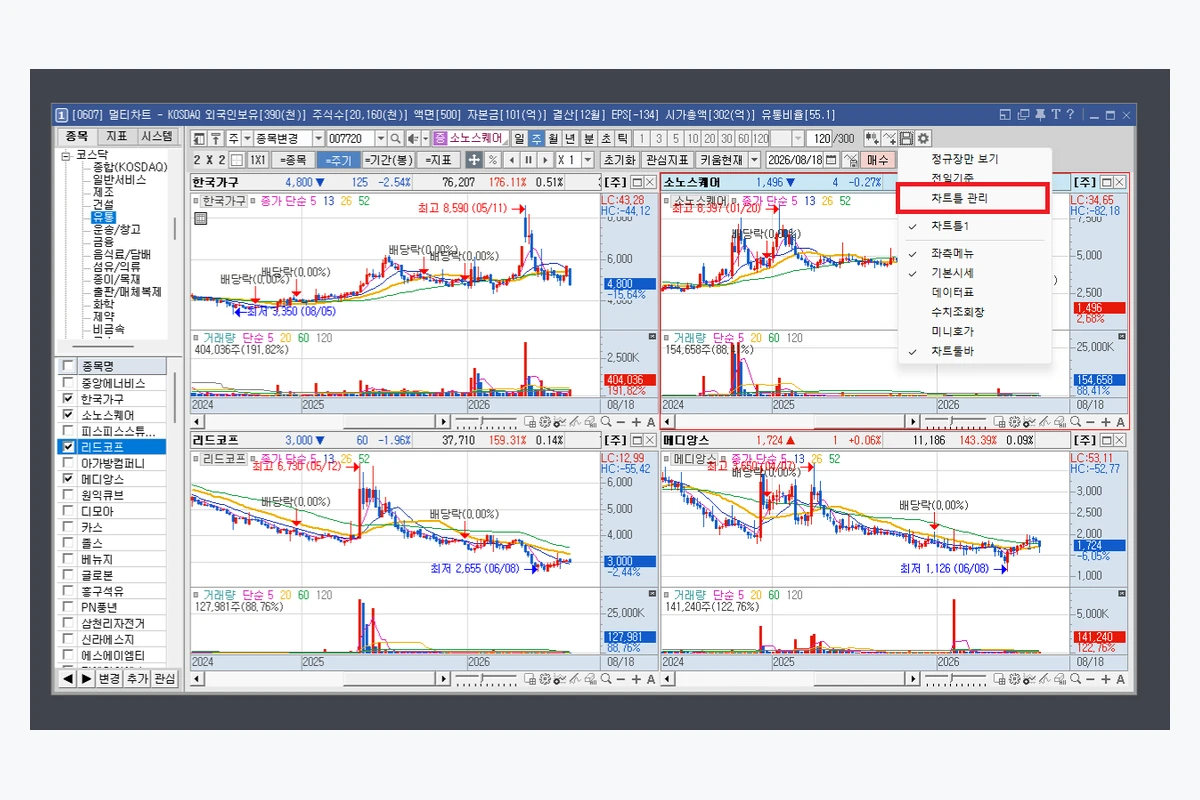This screenshot has width=1200, height=800.
Task: Check the 카스 checkbox
Action: point(68,527)
